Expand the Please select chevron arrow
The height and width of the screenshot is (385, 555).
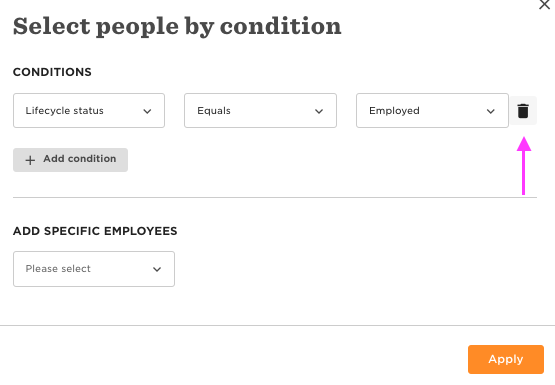point(157,269)
